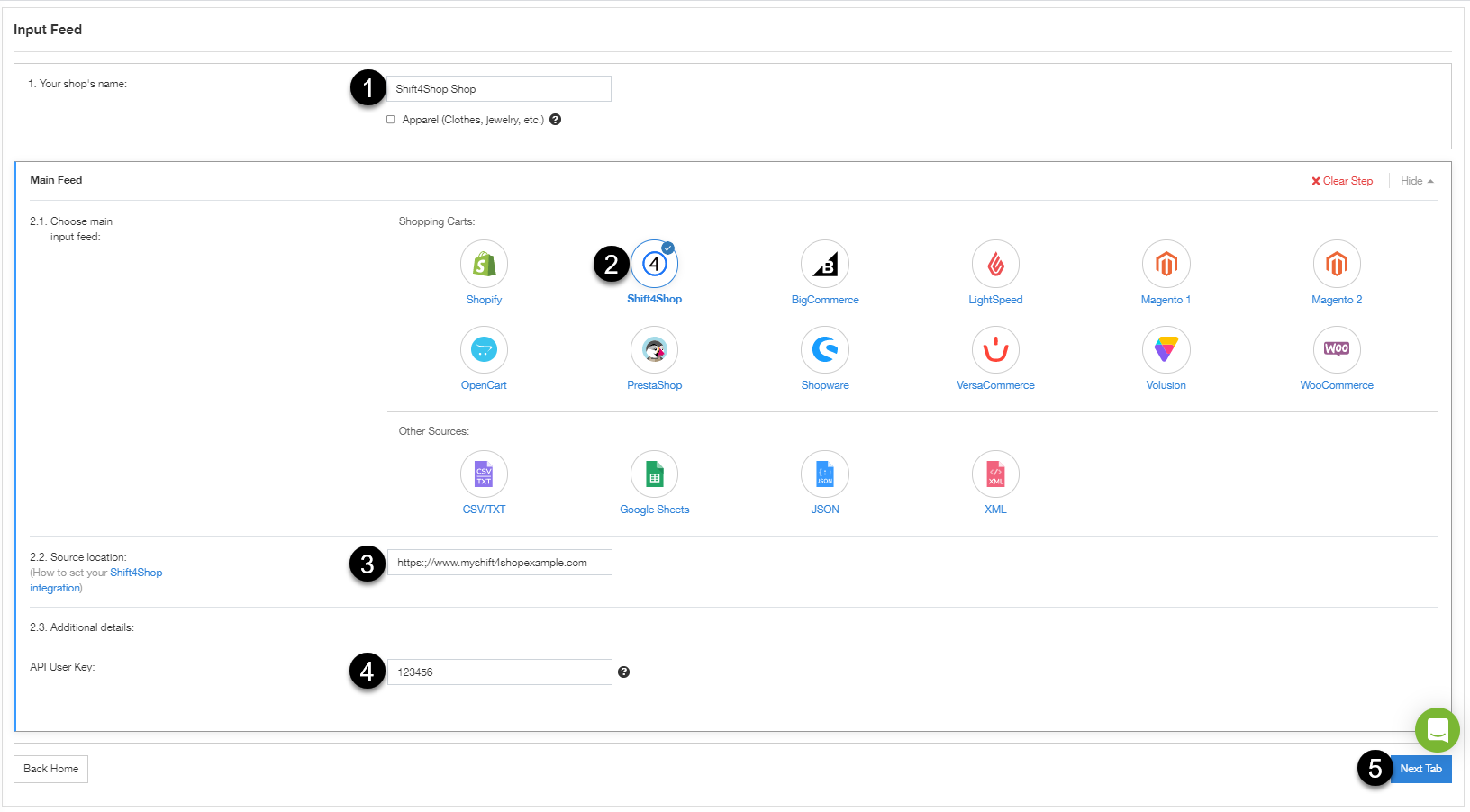Choose the LightSpeed cart icon
The width and height of the screenshot is (1470, 812).
pyautogui.click(x=995, y=264)
